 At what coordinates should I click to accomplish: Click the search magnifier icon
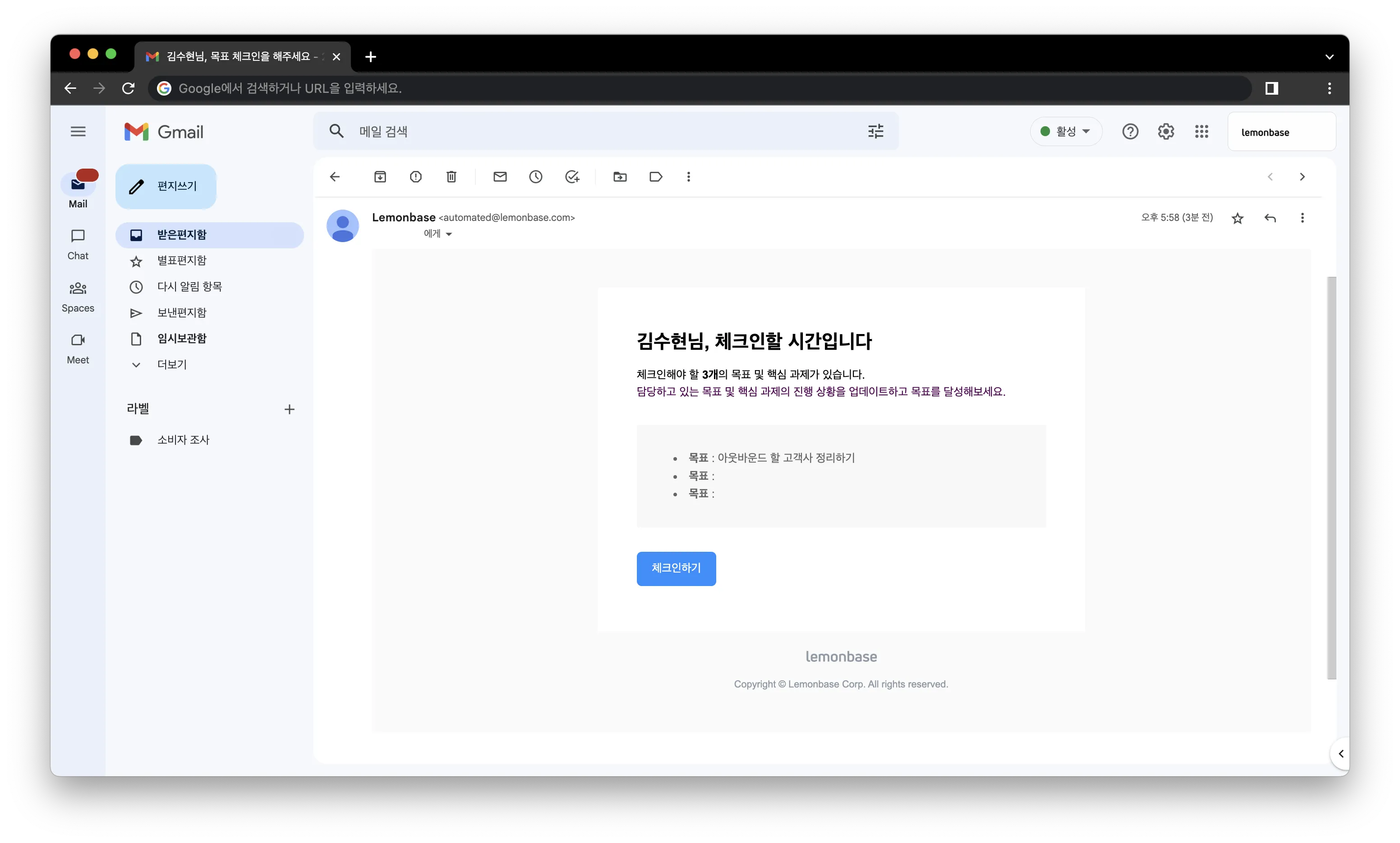pyautogui.click(x=336, y=132)
